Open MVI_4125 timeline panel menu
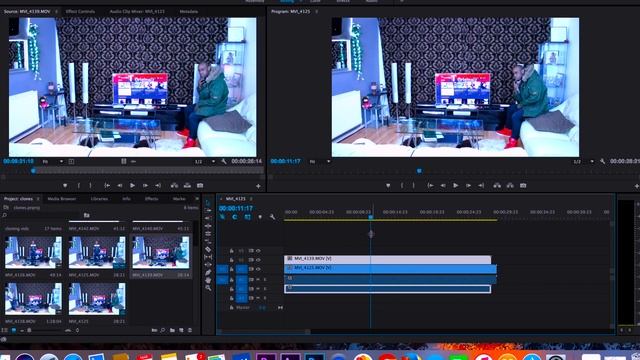The image size is (640, 360). pos(251,199)
